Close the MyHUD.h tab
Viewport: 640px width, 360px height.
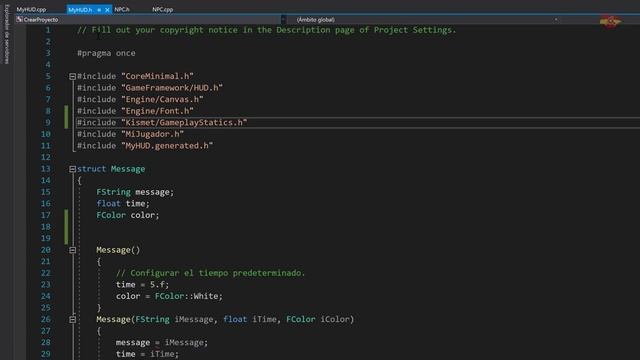(107, 10)
